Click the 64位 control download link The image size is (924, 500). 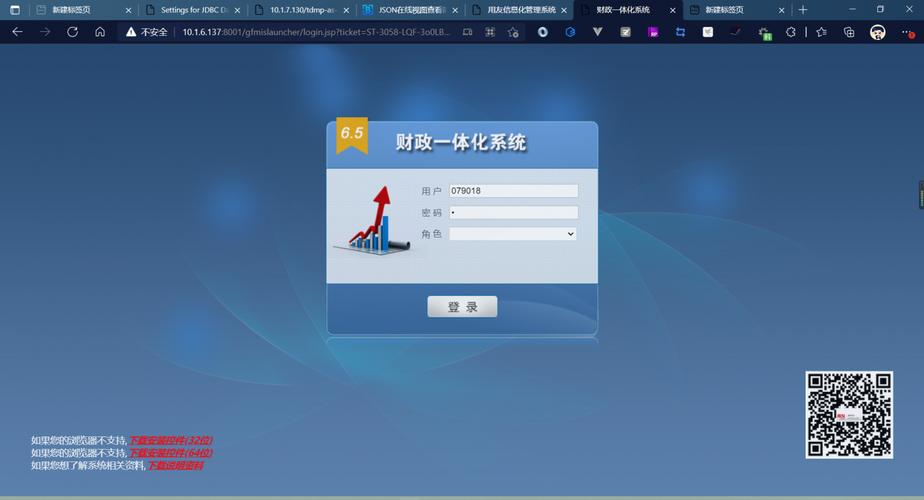[170, 453]
